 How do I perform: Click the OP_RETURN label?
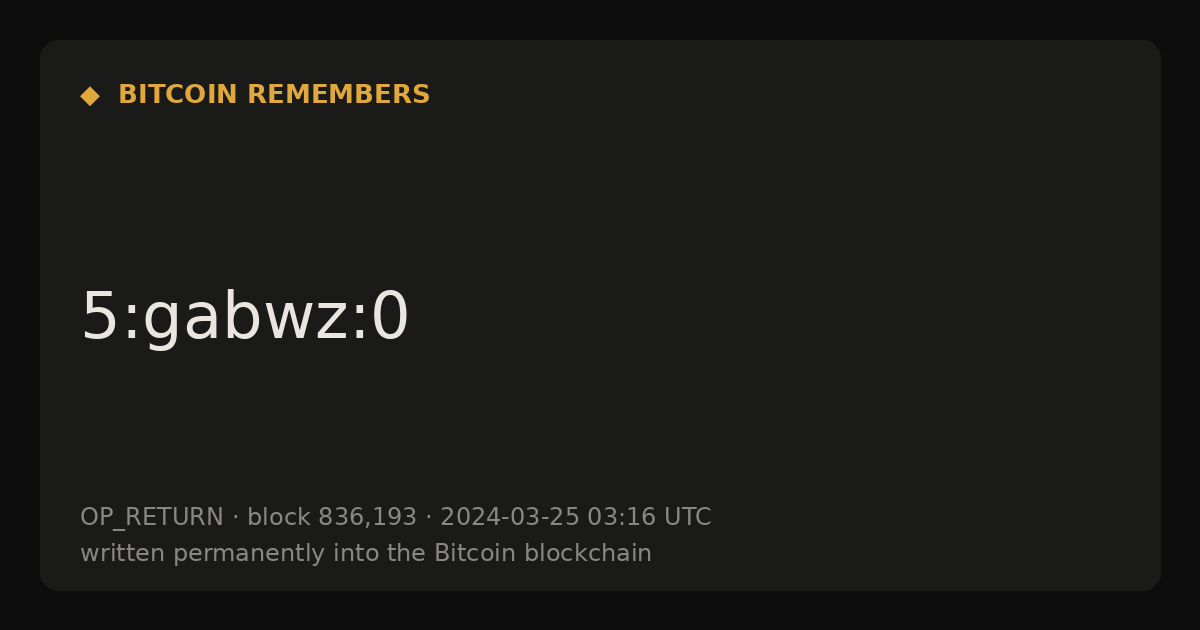[152, 518]
